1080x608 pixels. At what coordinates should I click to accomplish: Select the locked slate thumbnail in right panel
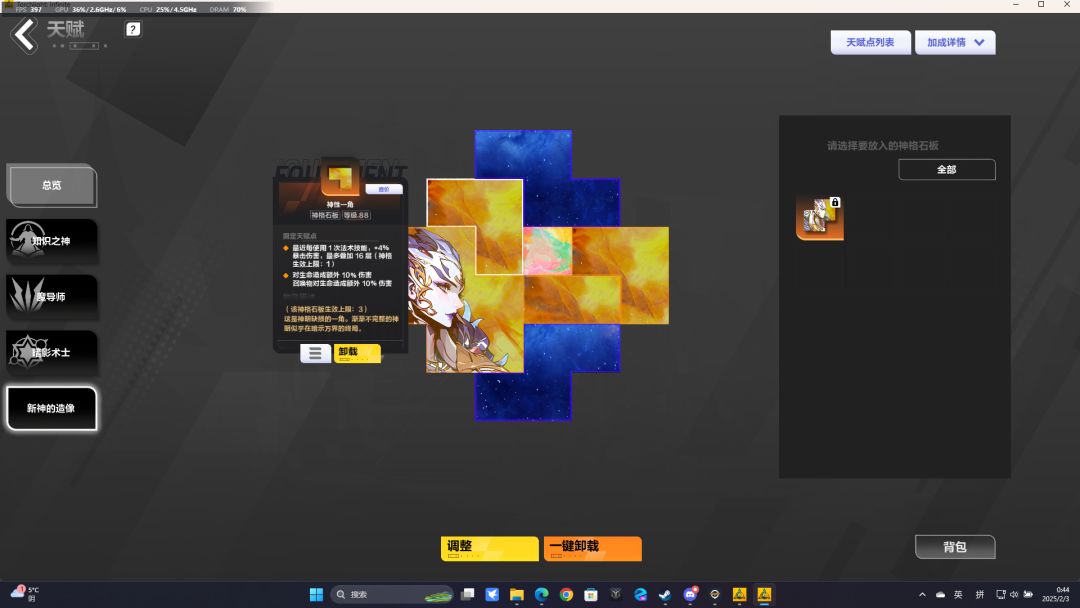tap(820, 218)
